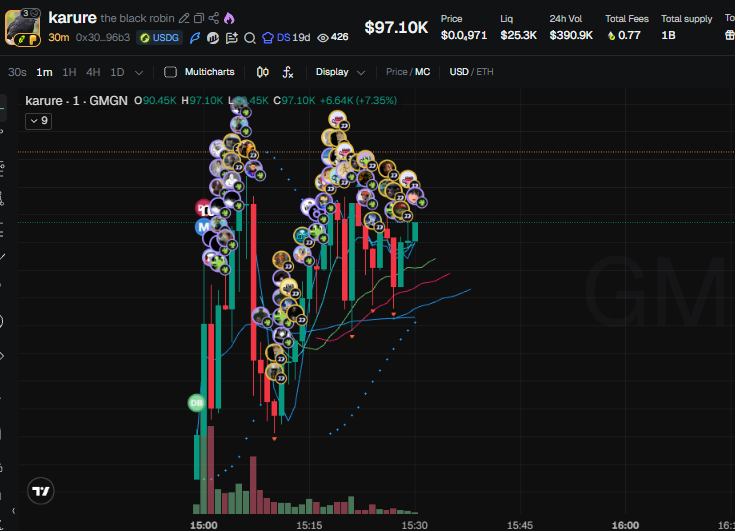Switch chart to Price mode
The image size is (735, 531).
pyautogui.click(x=397, y=72)
